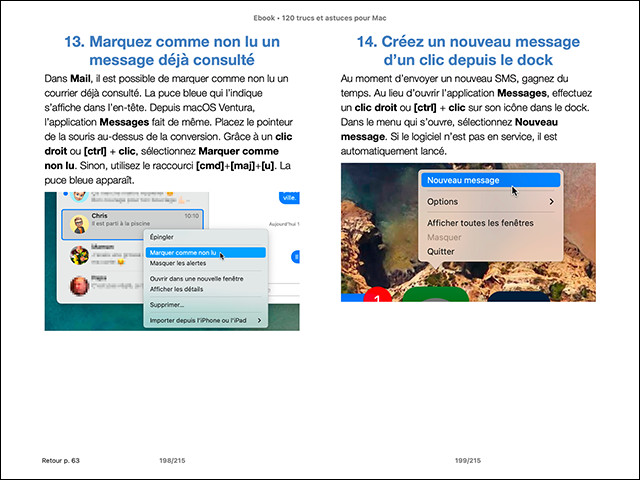Image resolution: width=640 pixels, height=480 pixels.
Task: Click the red notification badge showing 1
Action: click(377, 295)
